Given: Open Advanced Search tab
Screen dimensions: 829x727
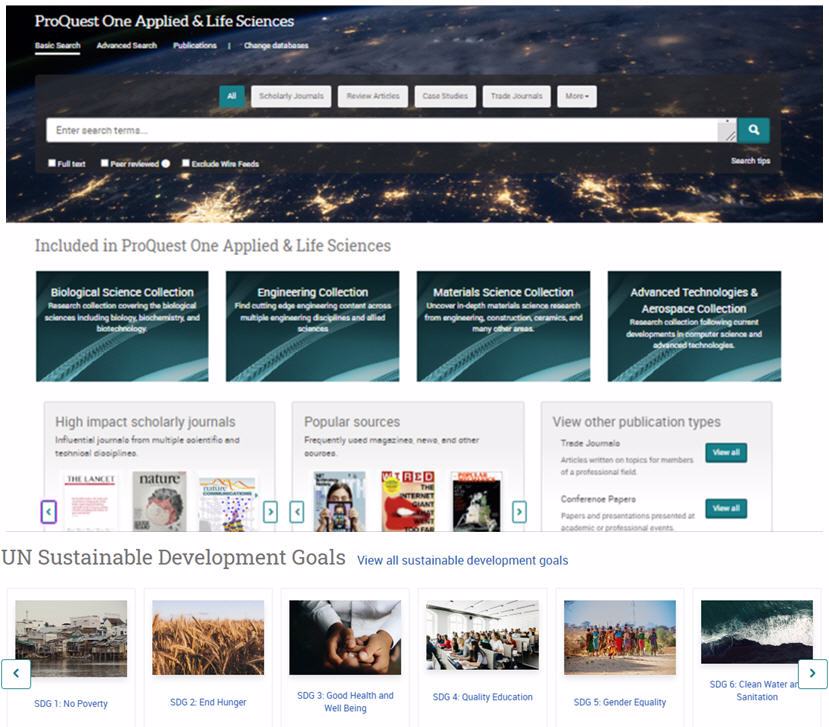Looking at the screenshot, I should tap(127, 45).
